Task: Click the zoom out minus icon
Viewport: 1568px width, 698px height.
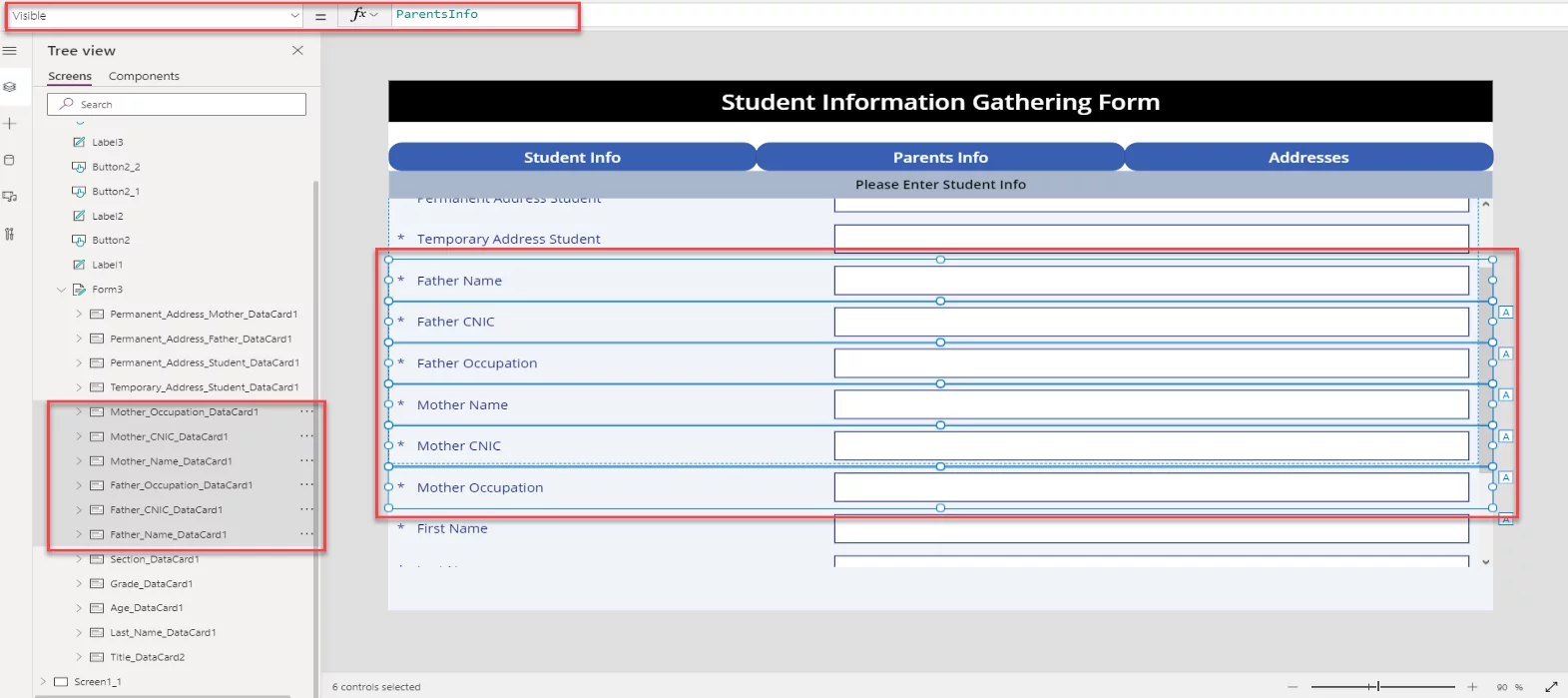Action: coord(1293,687)
